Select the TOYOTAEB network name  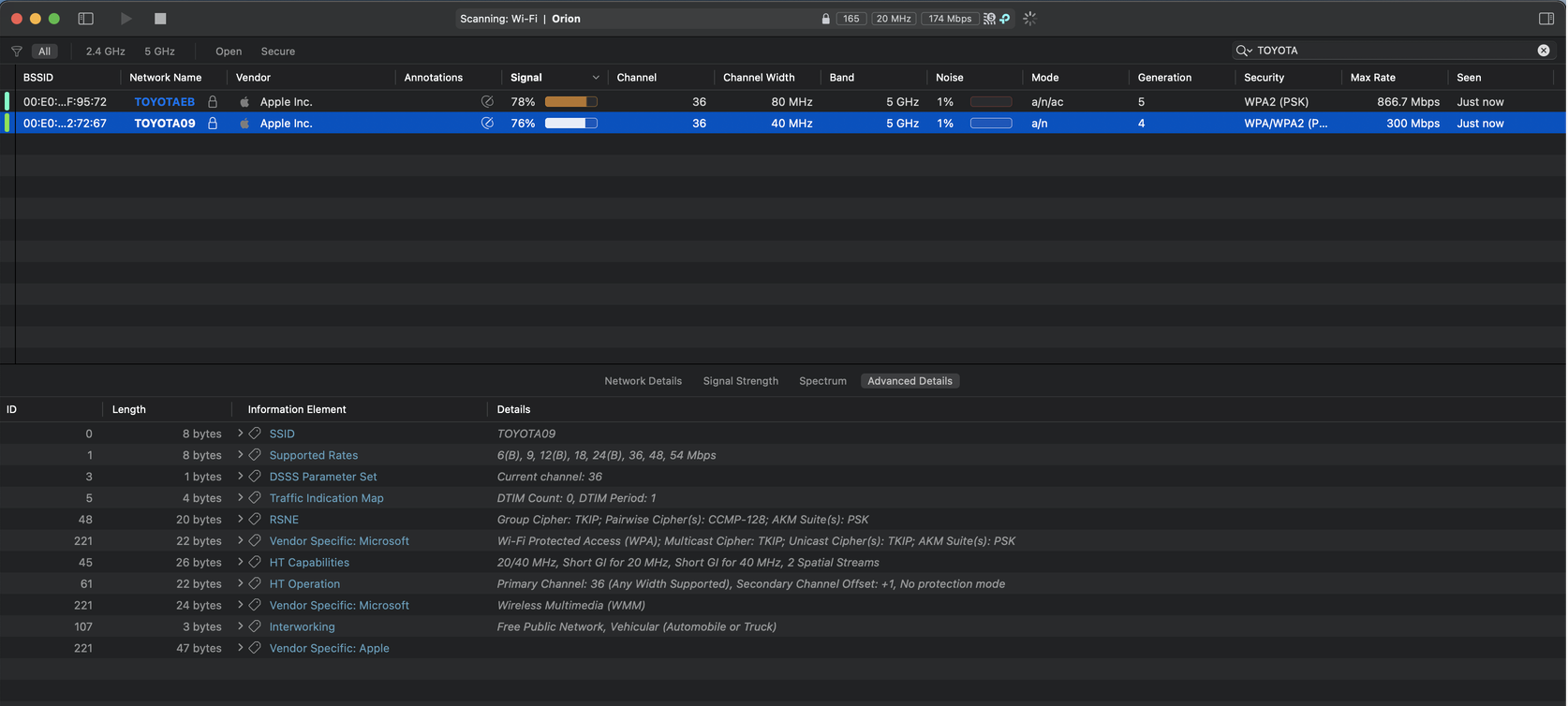(x=165, y=101)
